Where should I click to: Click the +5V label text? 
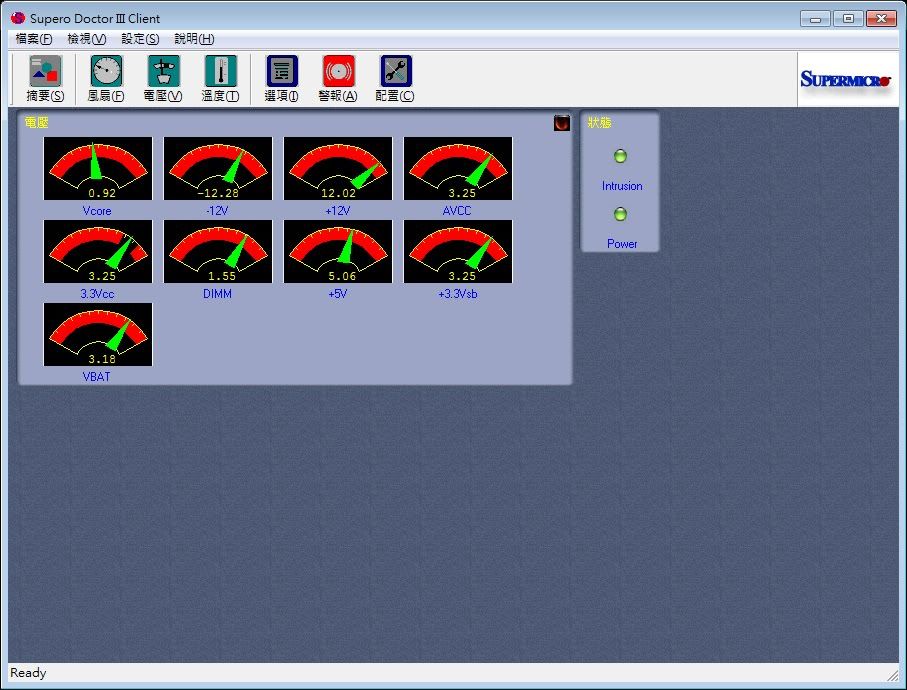click(338, 294)
